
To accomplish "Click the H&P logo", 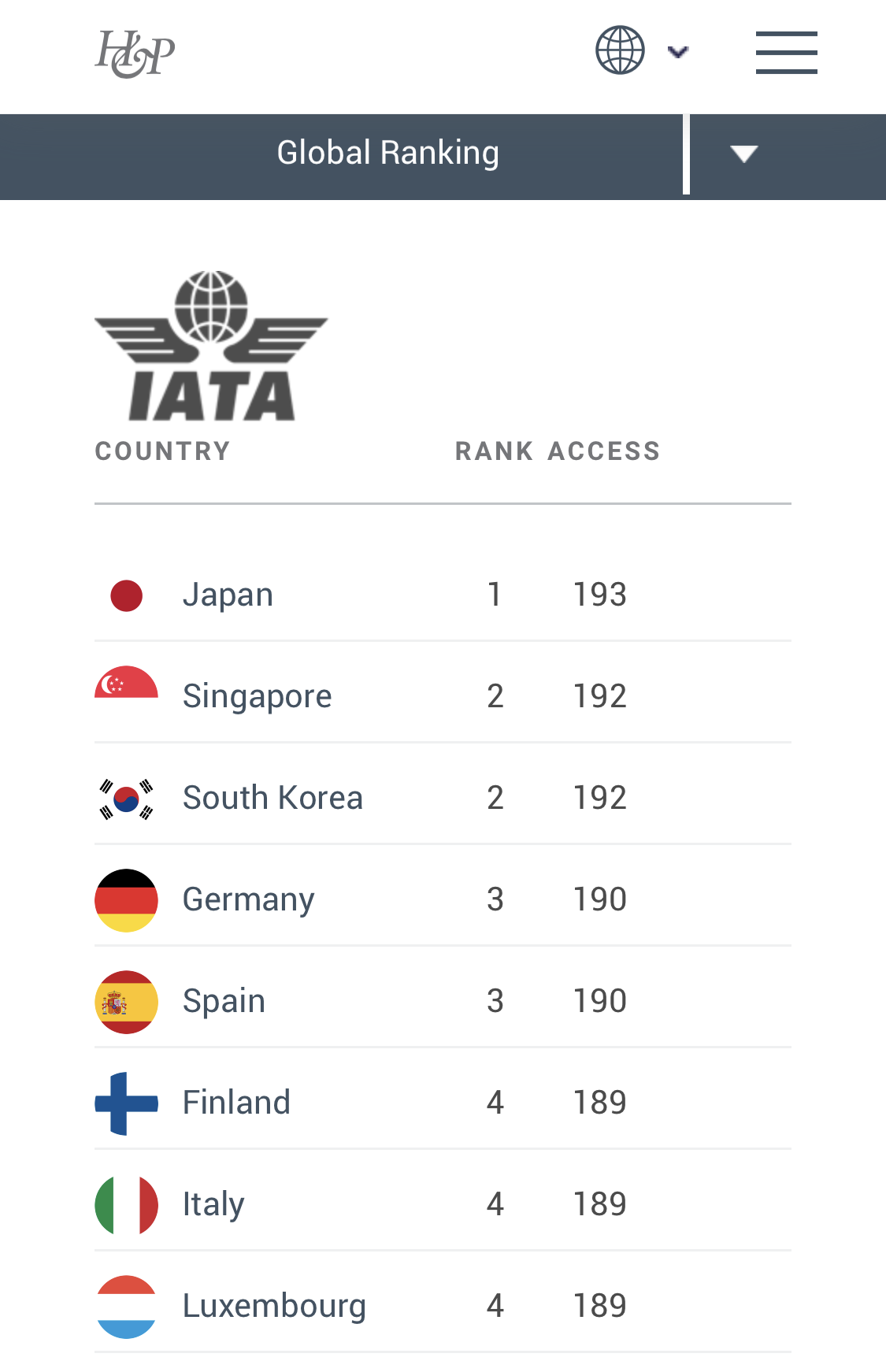I will [135, 54].
